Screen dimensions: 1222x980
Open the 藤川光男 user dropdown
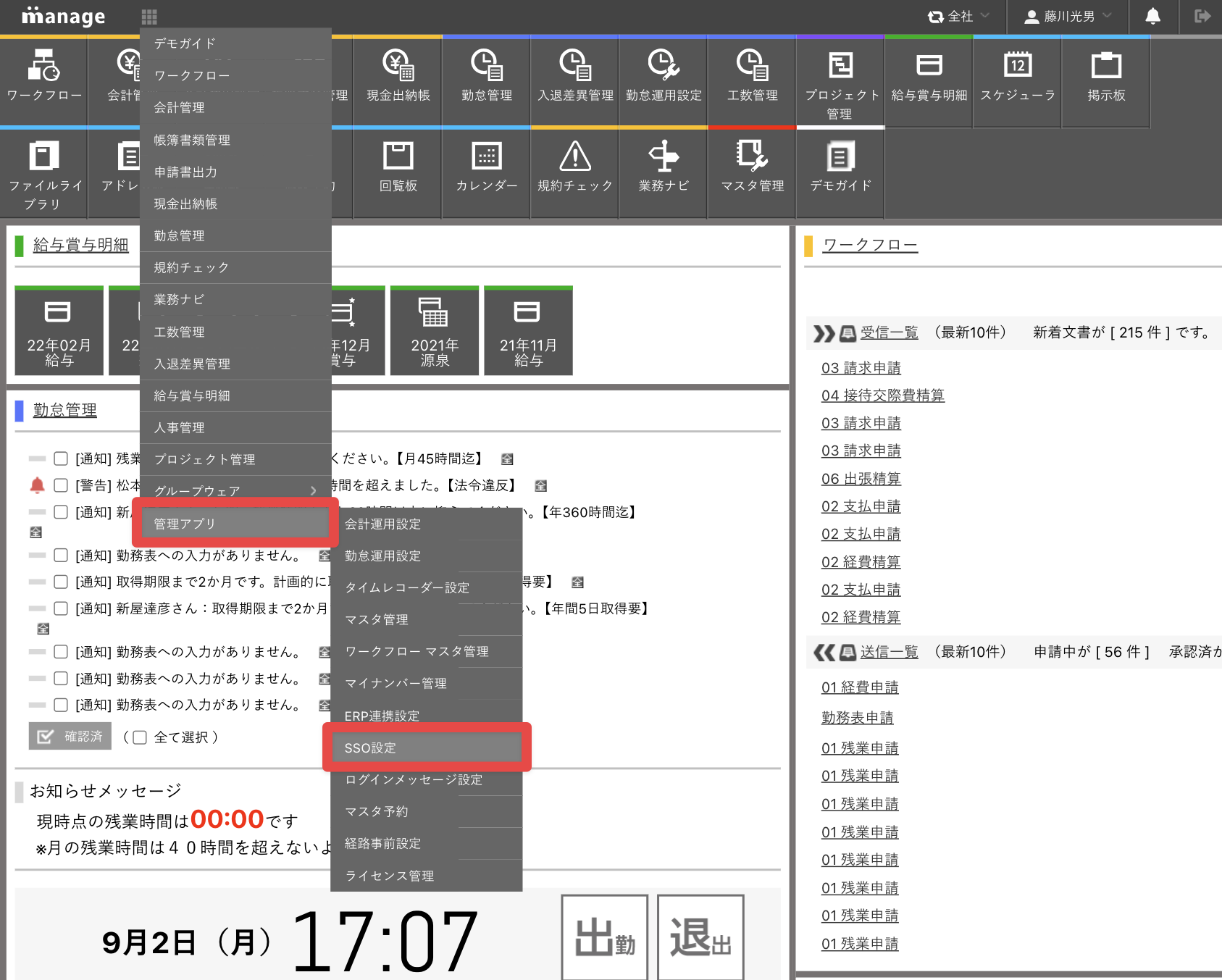1068,16
